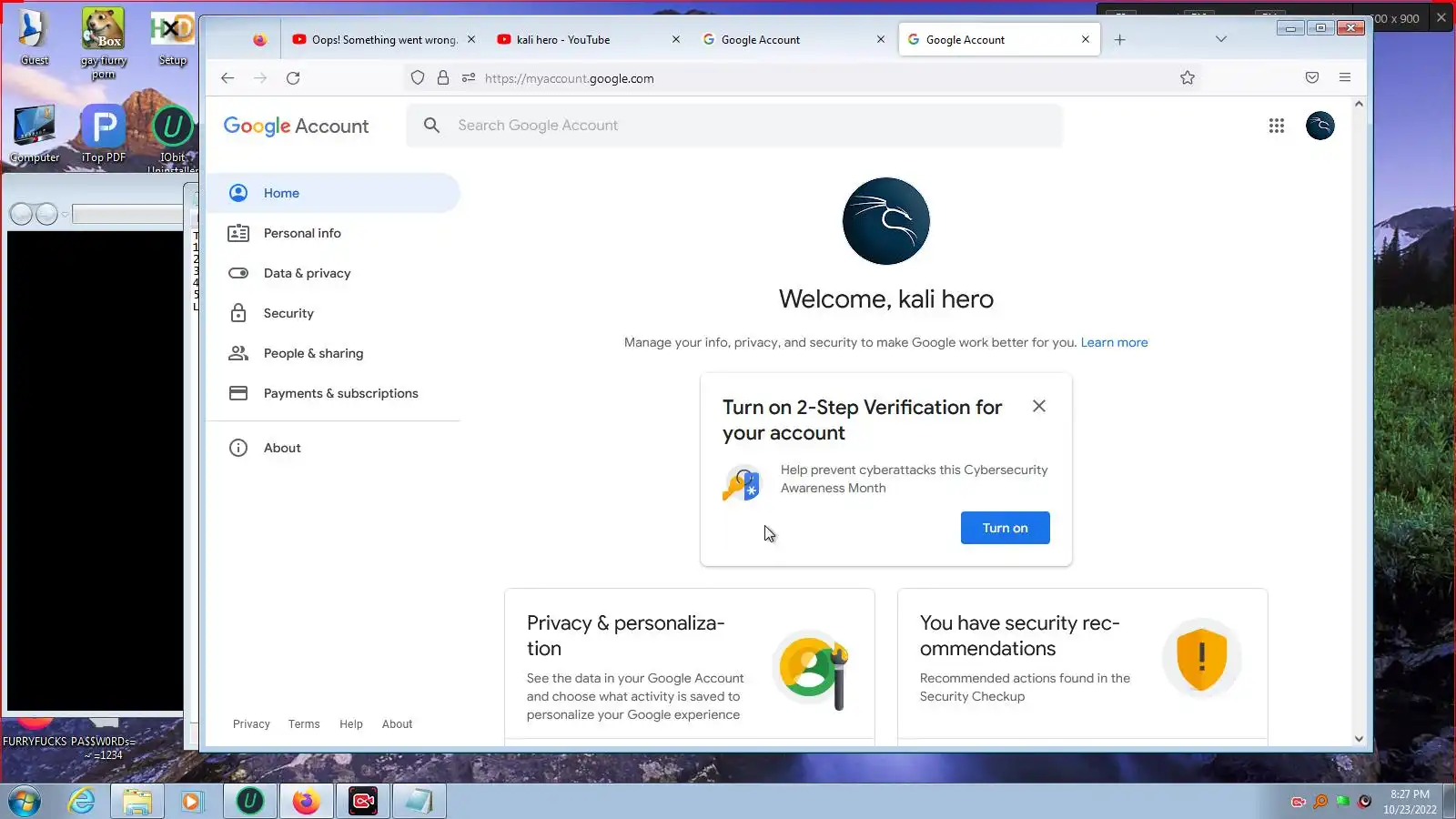
Task: Turn on 2-Step Verification button
Action: [x=1005, y=528]
